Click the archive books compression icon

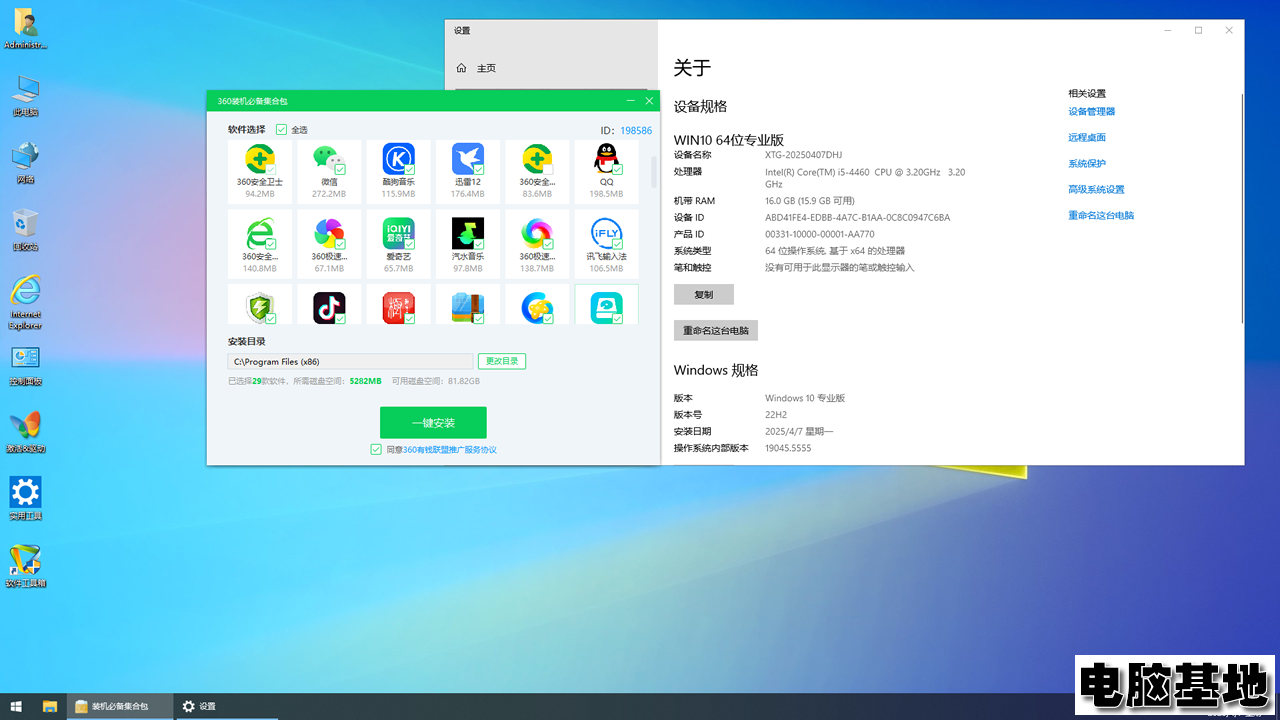pos(468,307)
